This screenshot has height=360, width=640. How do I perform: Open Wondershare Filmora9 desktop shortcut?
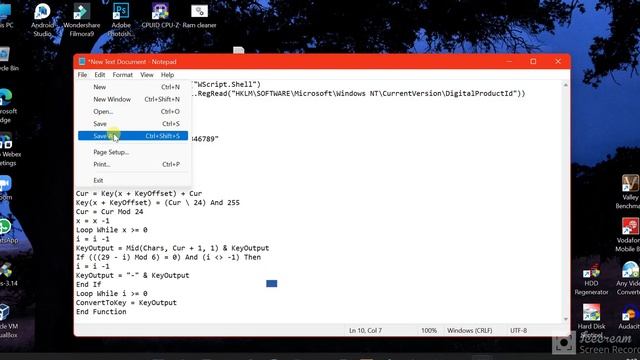click(x=82, y=20)
